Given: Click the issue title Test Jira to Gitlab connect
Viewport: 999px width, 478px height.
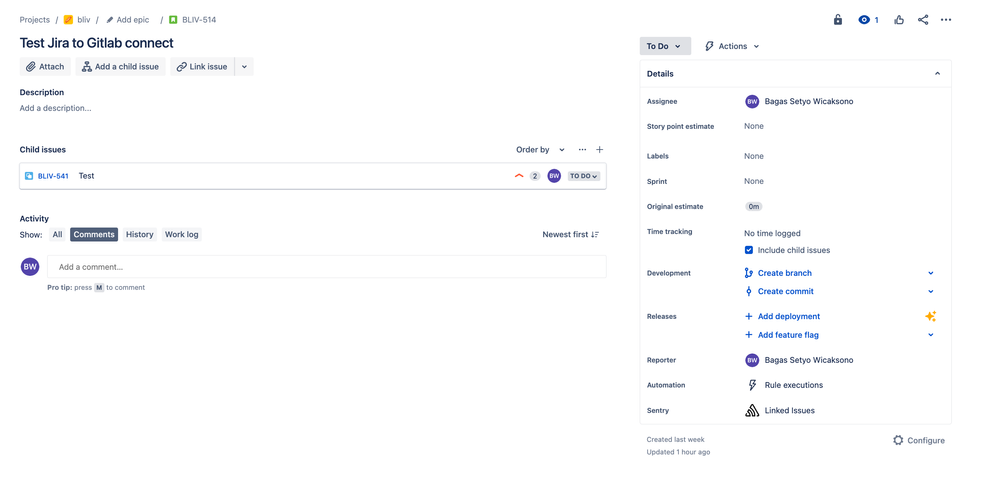Looking at the screenshot, I should click(96, 43).
